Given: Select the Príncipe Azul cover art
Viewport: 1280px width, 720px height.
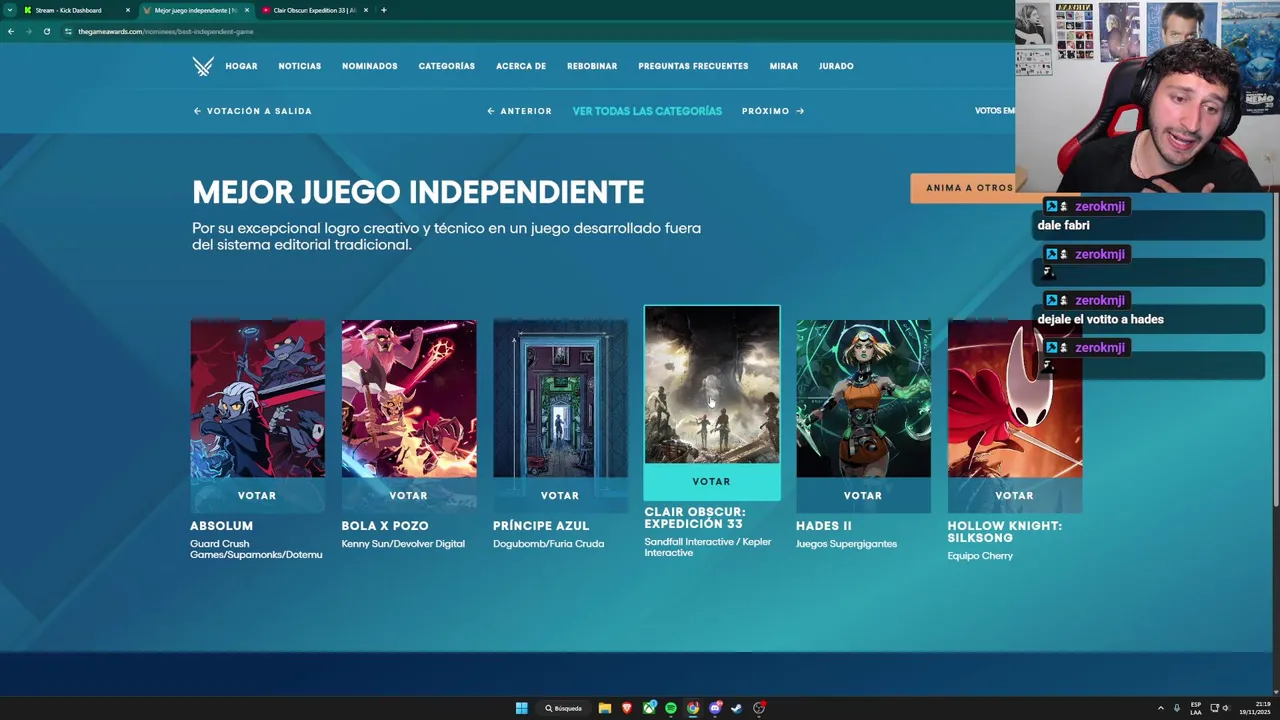Looking at the screenshot, I should click(x=560, y=398).
